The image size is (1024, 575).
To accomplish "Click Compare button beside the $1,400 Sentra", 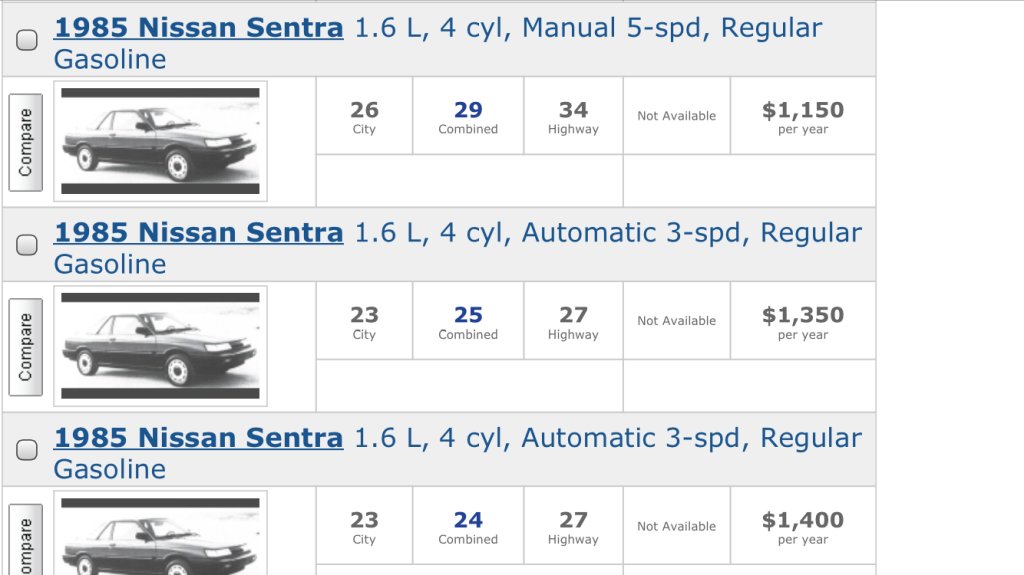I will pos(25,540).
